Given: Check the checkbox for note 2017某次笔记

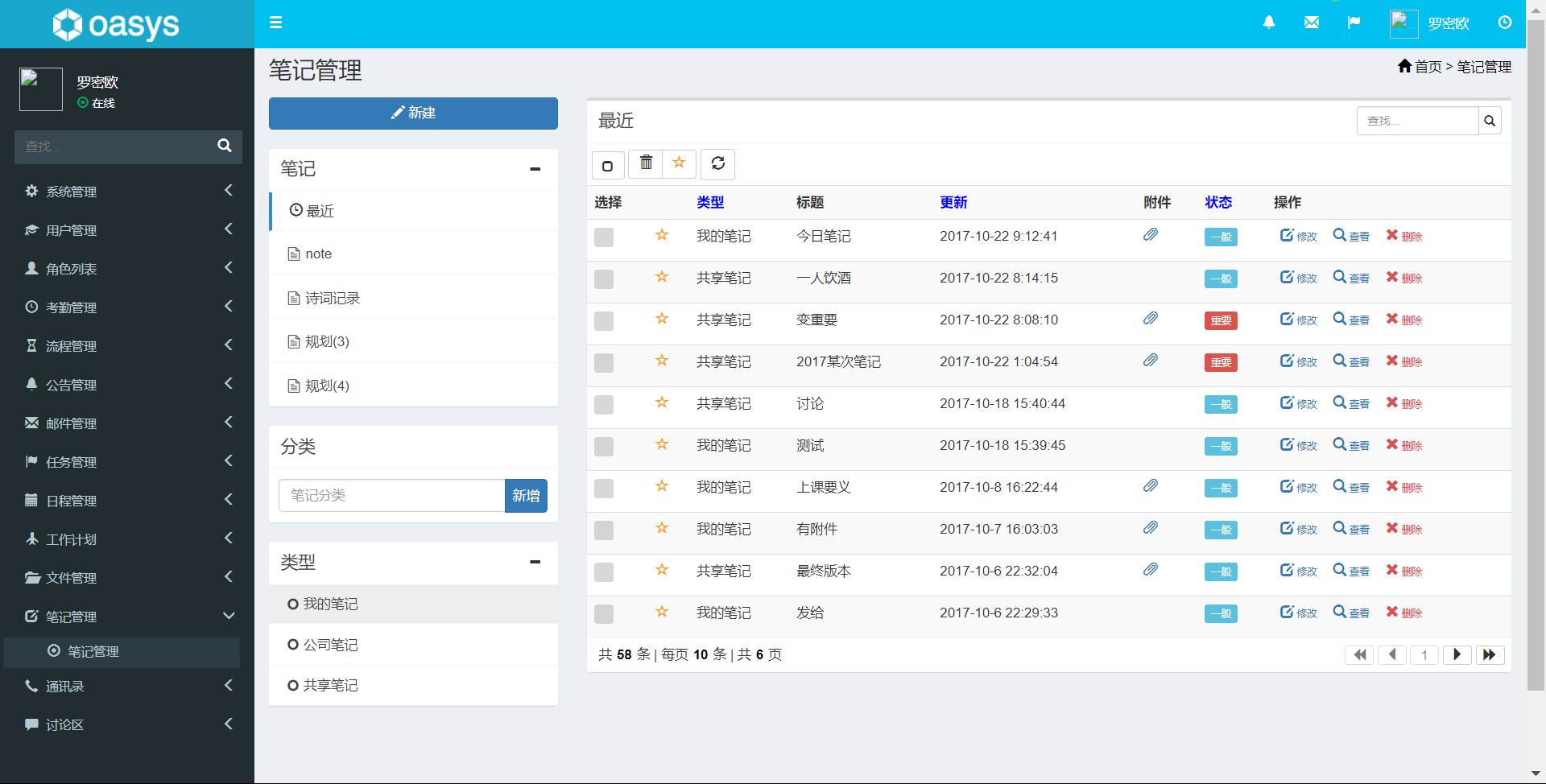Looking at the screenshot, I should (604, 362).
